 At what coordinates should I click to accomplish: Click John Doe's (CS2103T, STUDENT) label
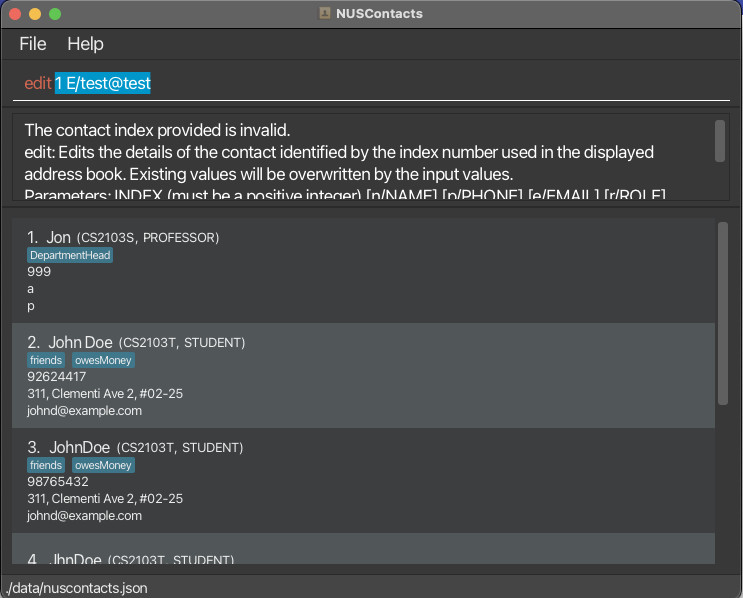coord(182,343)
